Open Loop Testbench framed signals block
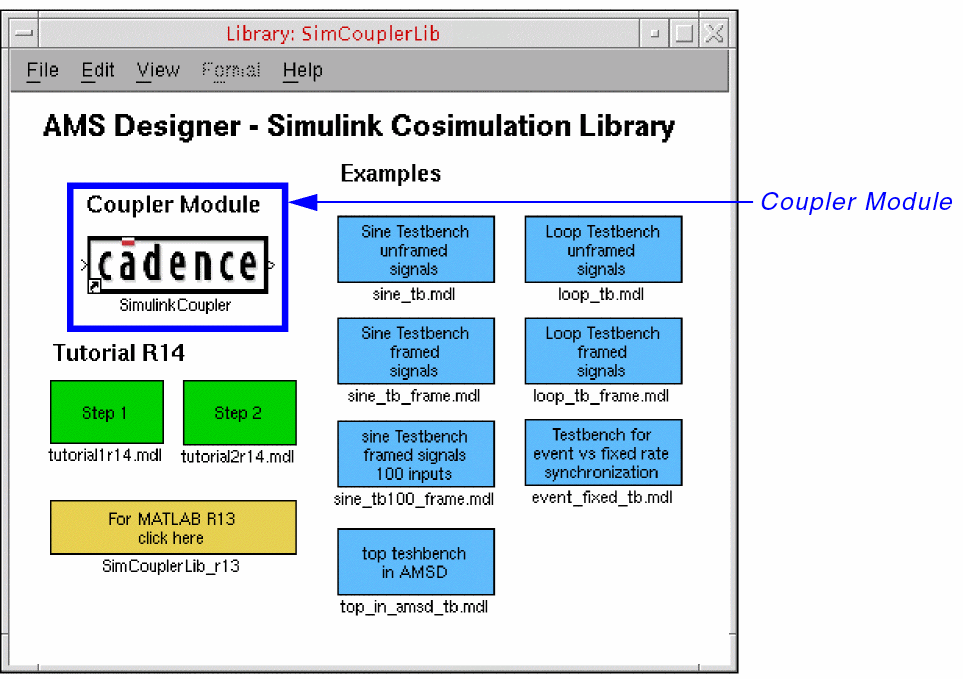963x679 pixels. click(603, 351)
